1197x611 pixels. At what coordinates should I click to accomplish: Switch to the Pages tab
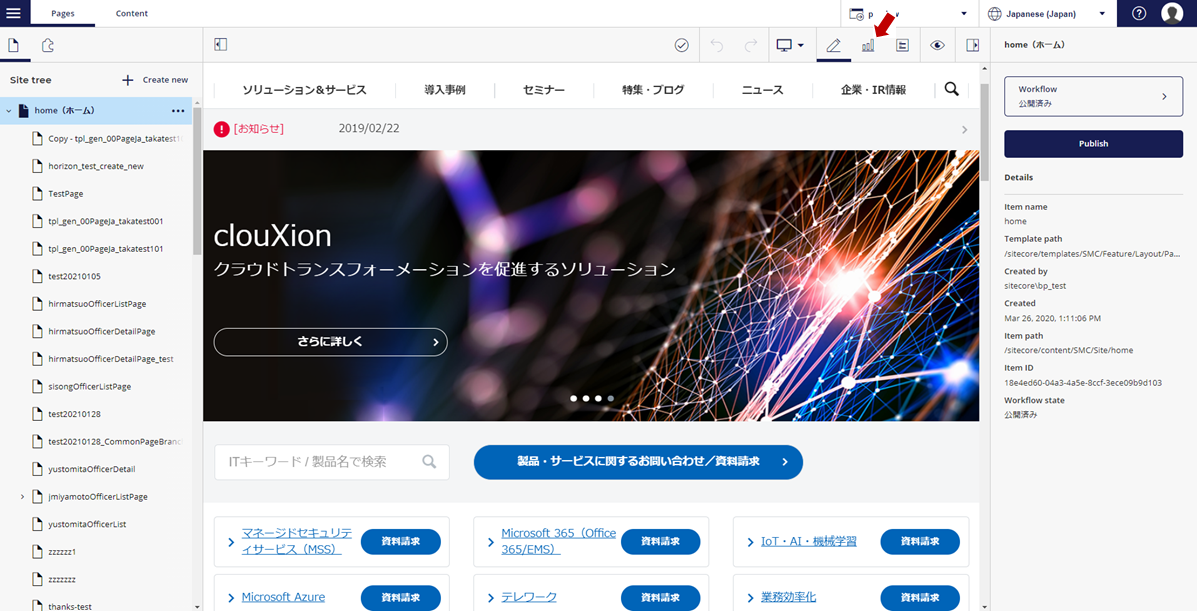(63, 14)
